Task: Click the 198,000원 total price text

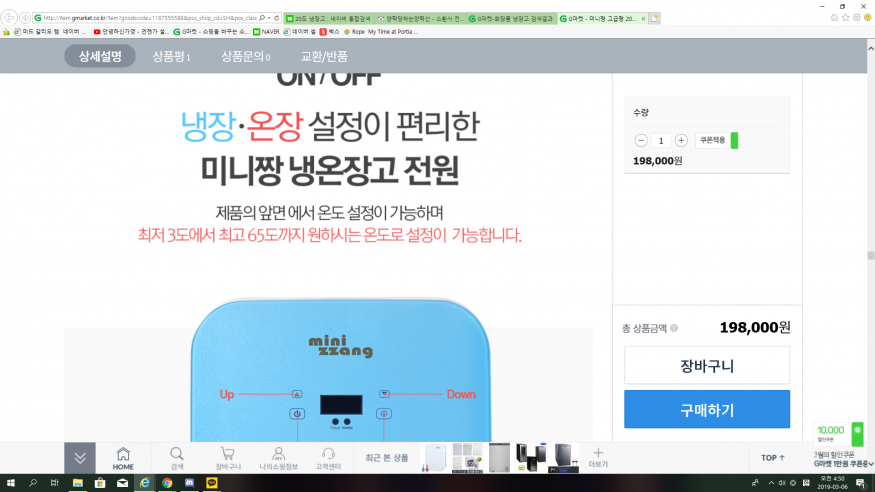Action: (x=754, y=327)
